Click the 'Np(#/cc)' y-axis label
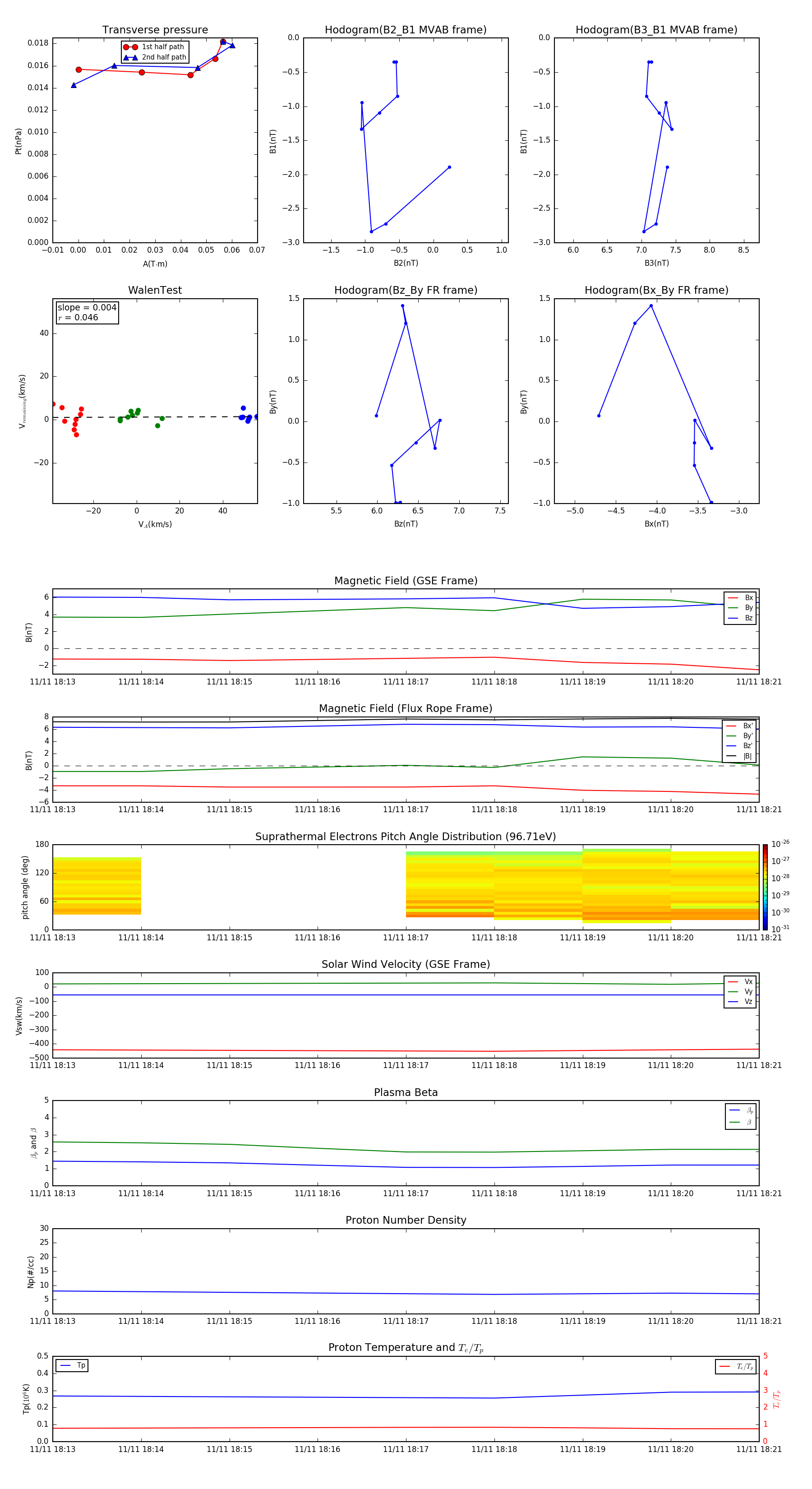Viewport: 812px width, 1489px height. click(31, 1272)
